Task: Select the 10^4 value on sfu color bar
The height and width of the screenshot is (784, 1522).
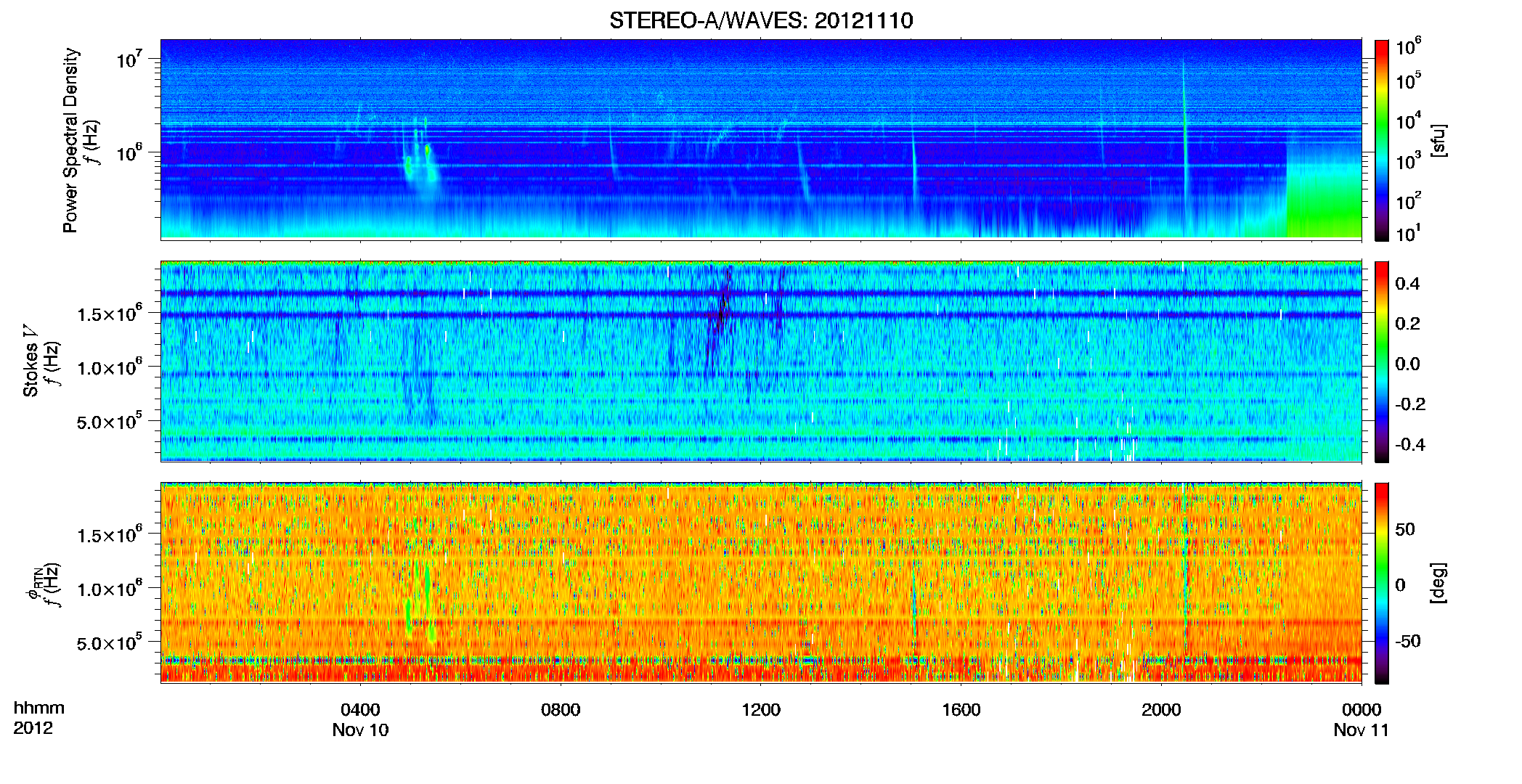Action: point(1409,121)
